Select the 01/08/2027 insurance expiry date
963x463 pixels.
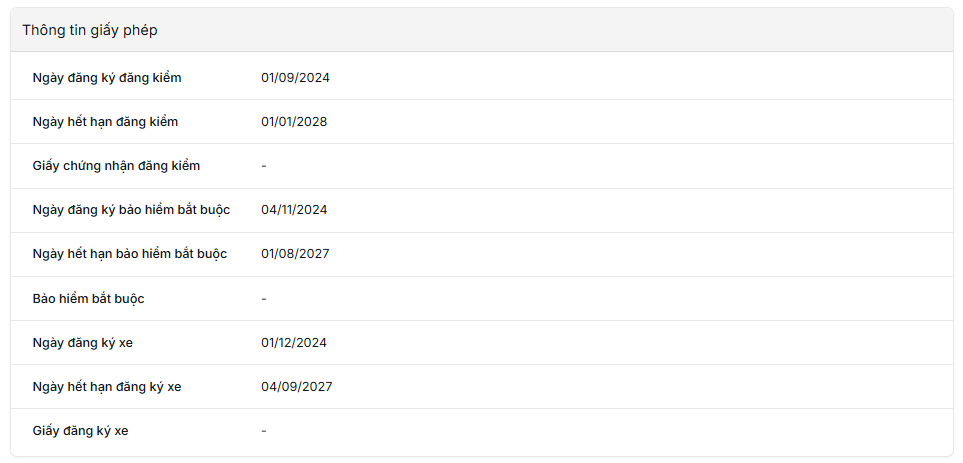(x=295, y=254)
